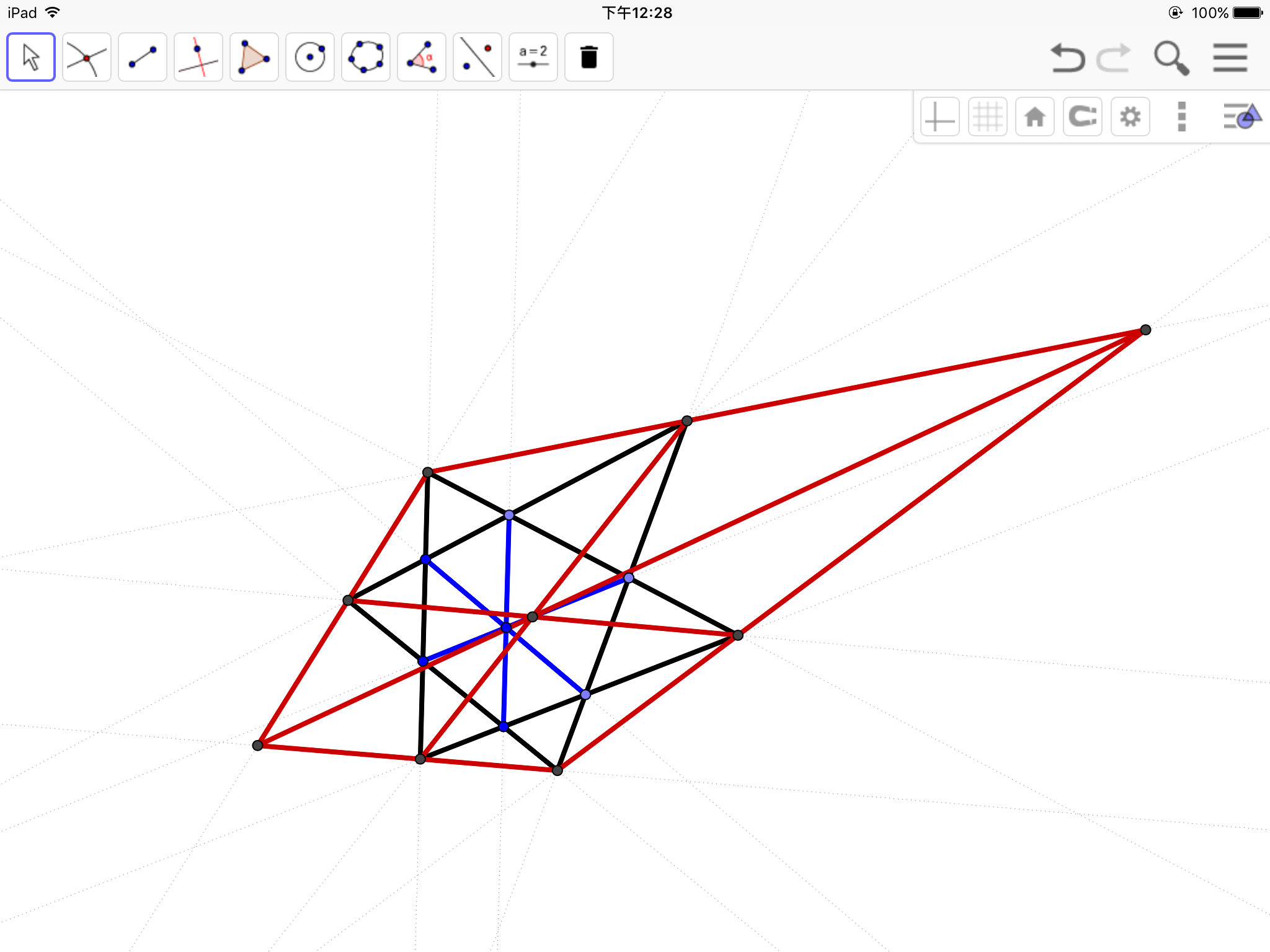Viewport: 1270px width, 952px height.
Task: Undo the last action
Action: 1067,58
